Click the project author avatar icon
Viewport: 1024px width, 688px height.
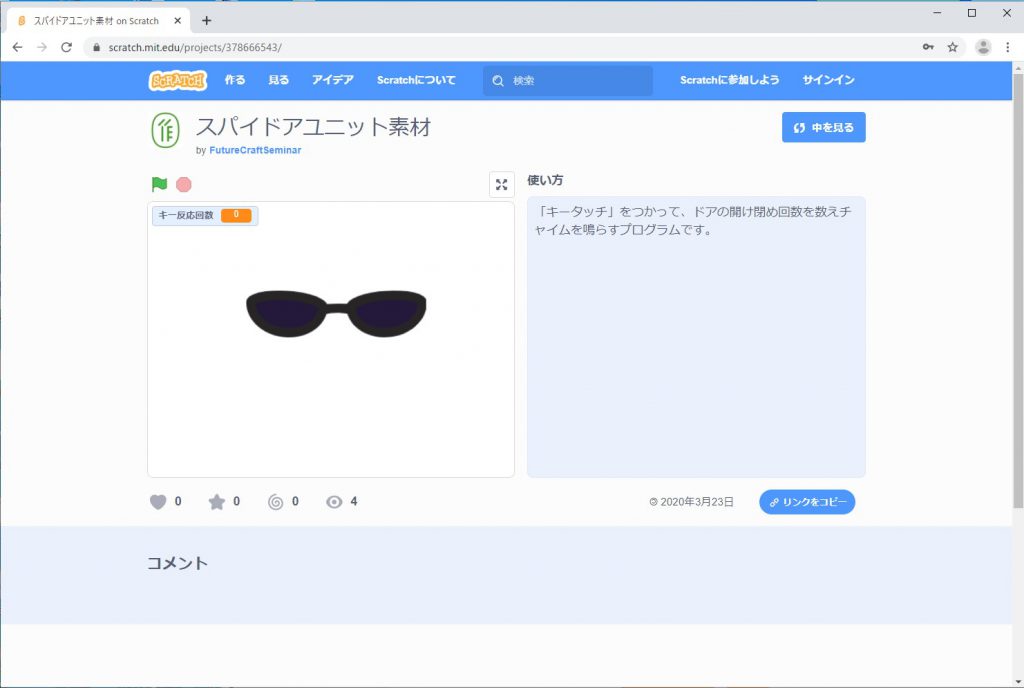pos(165,131)
